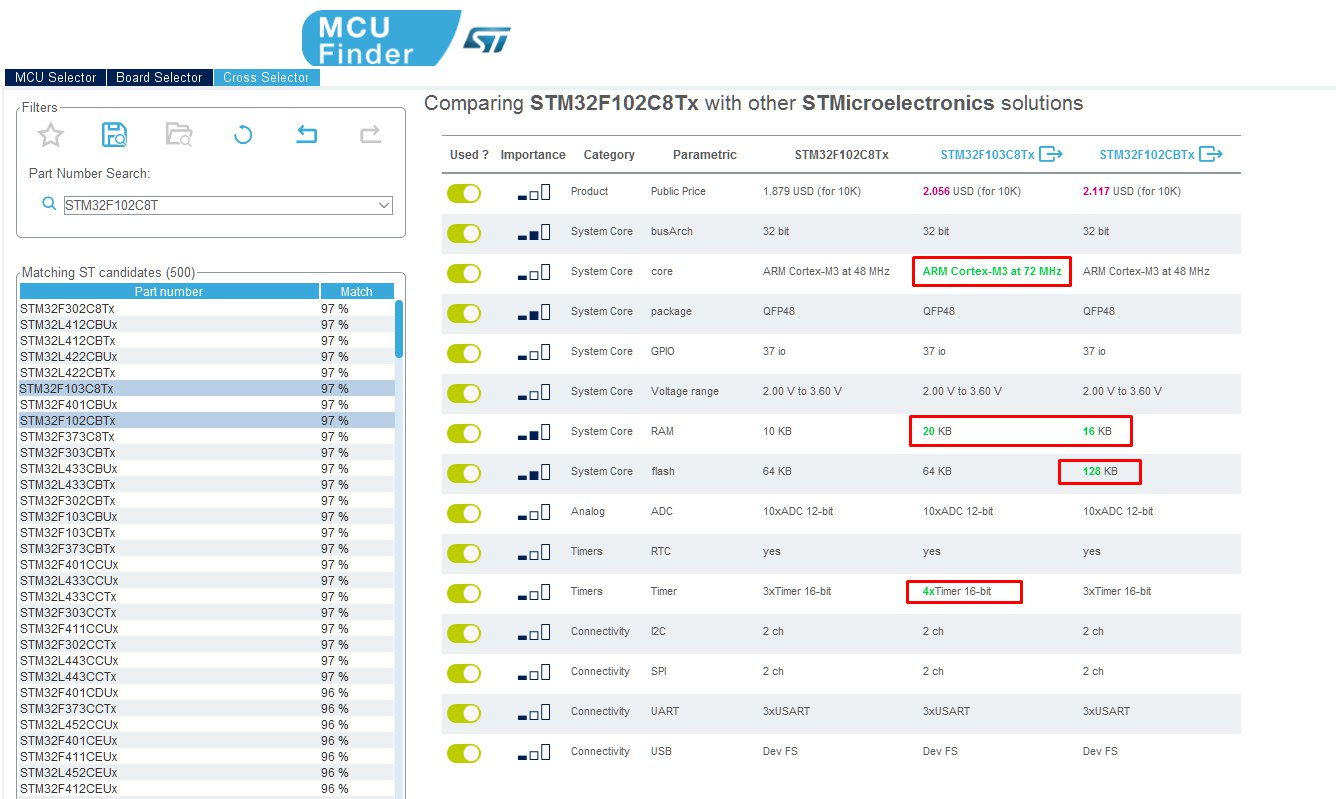This screenshot has width=1336, height=799.
Task: Sort candidates by Match header
Action: (x=356, y=291)
